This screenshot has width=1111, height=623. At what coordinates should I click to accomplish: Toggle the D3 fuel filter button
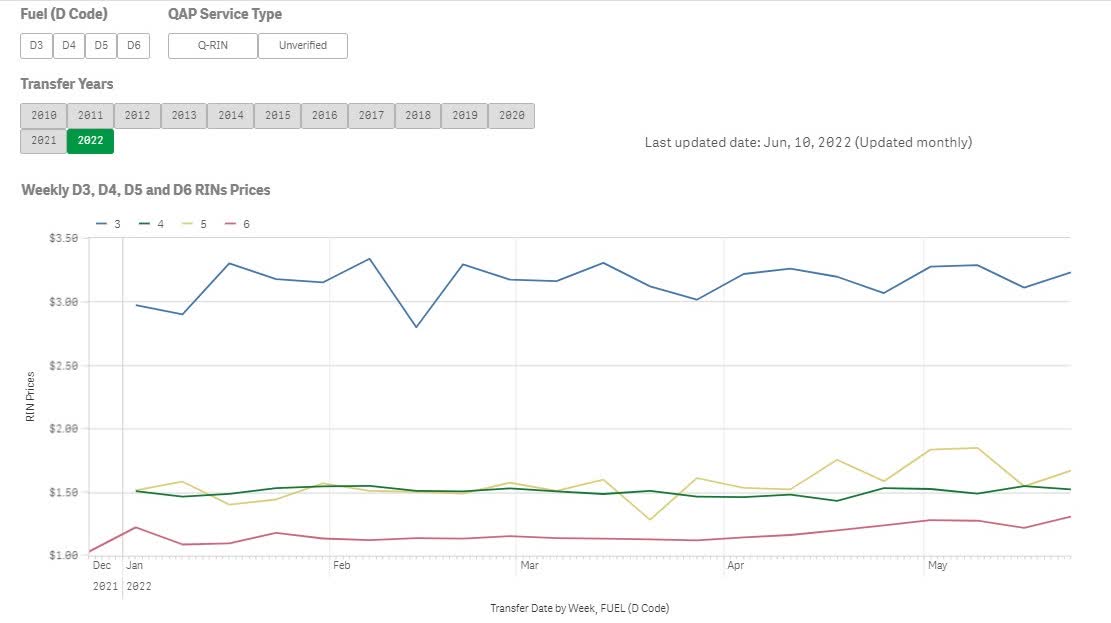(36, 46)
